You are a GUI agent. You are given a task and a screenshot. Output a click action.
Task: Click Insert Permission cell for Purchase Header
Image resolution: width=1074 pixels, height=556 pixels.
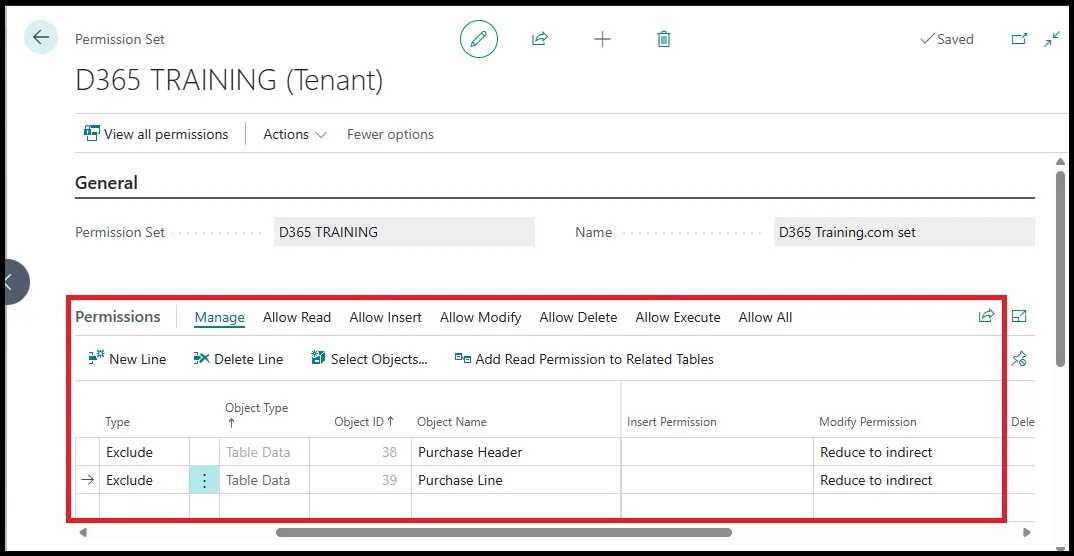[x=717, y=452]
